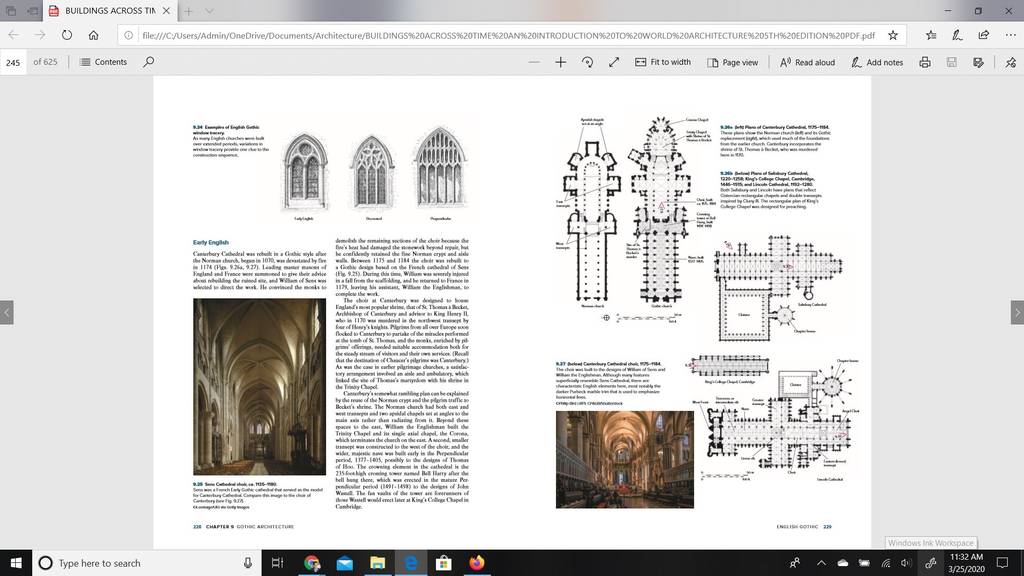Start Read aloud
Viewport: 1024px width, 576px height.
(x=807, y=62)
